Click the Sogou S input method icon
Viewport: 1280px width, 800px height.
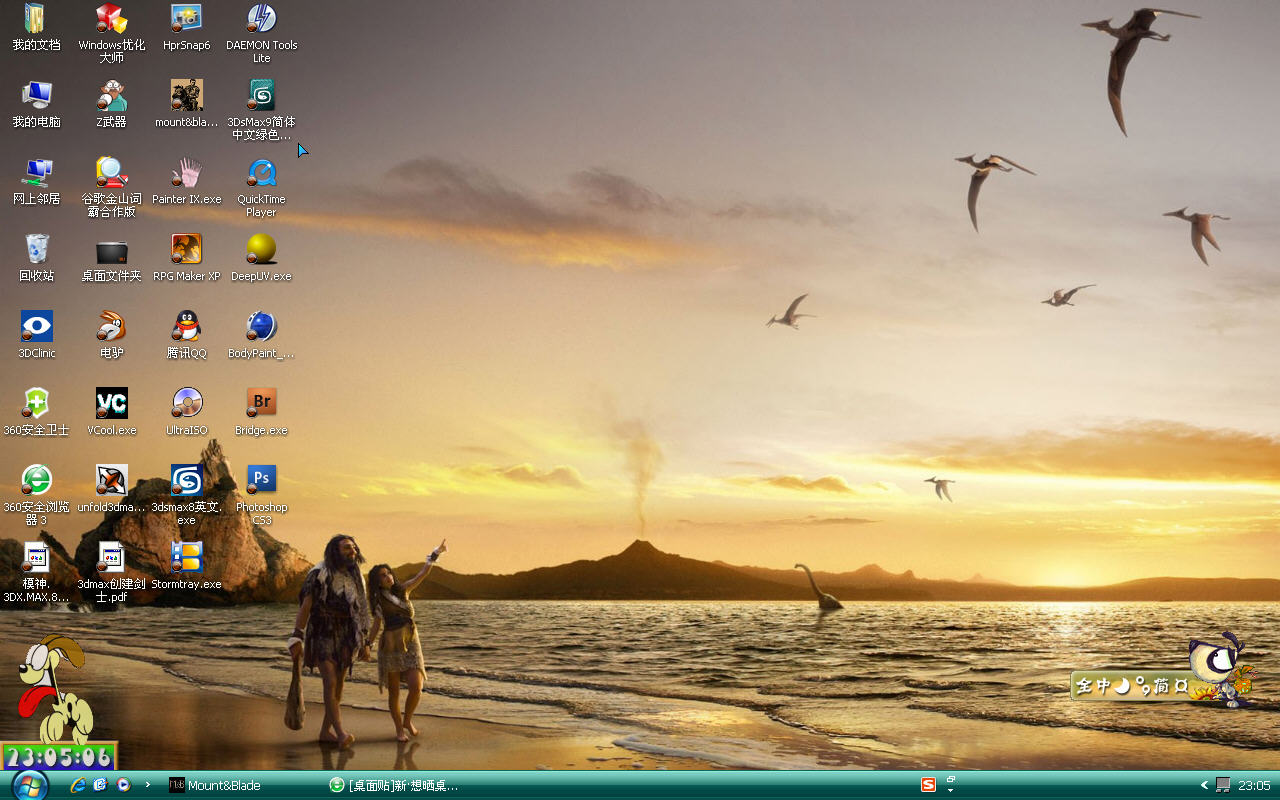(x=928, y=785)
